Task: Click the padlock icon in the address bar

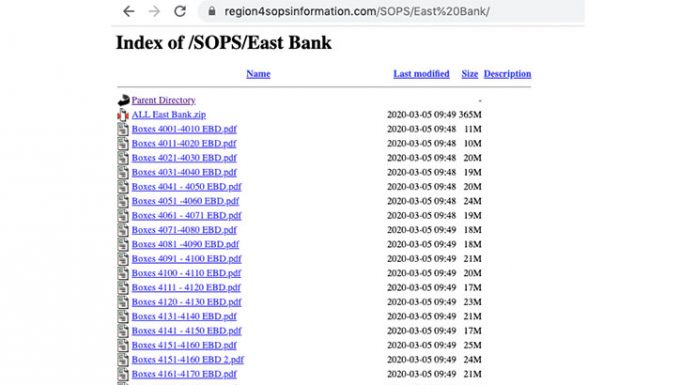Action: click(212, 11)
